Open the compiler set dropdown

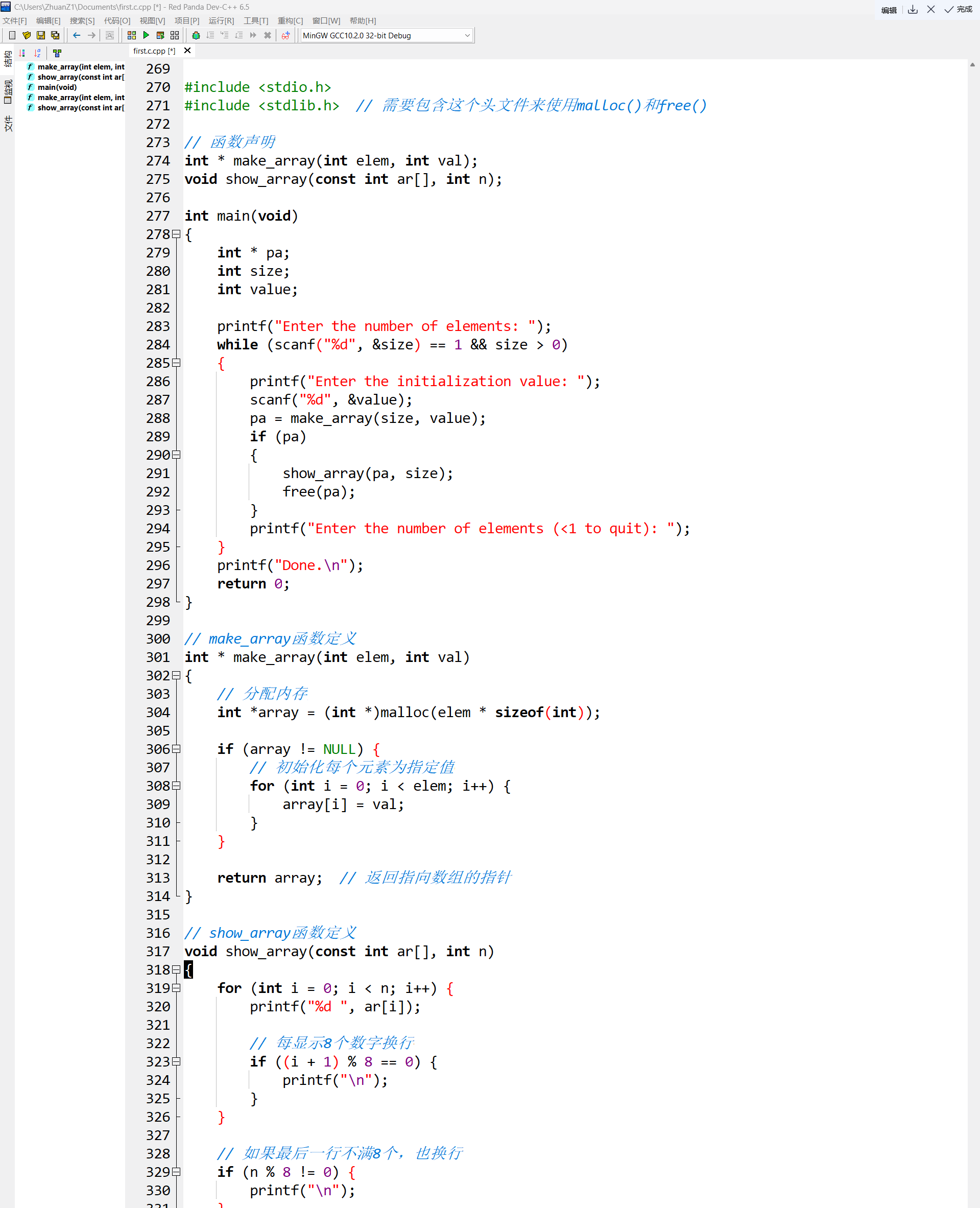click(386, 36)
